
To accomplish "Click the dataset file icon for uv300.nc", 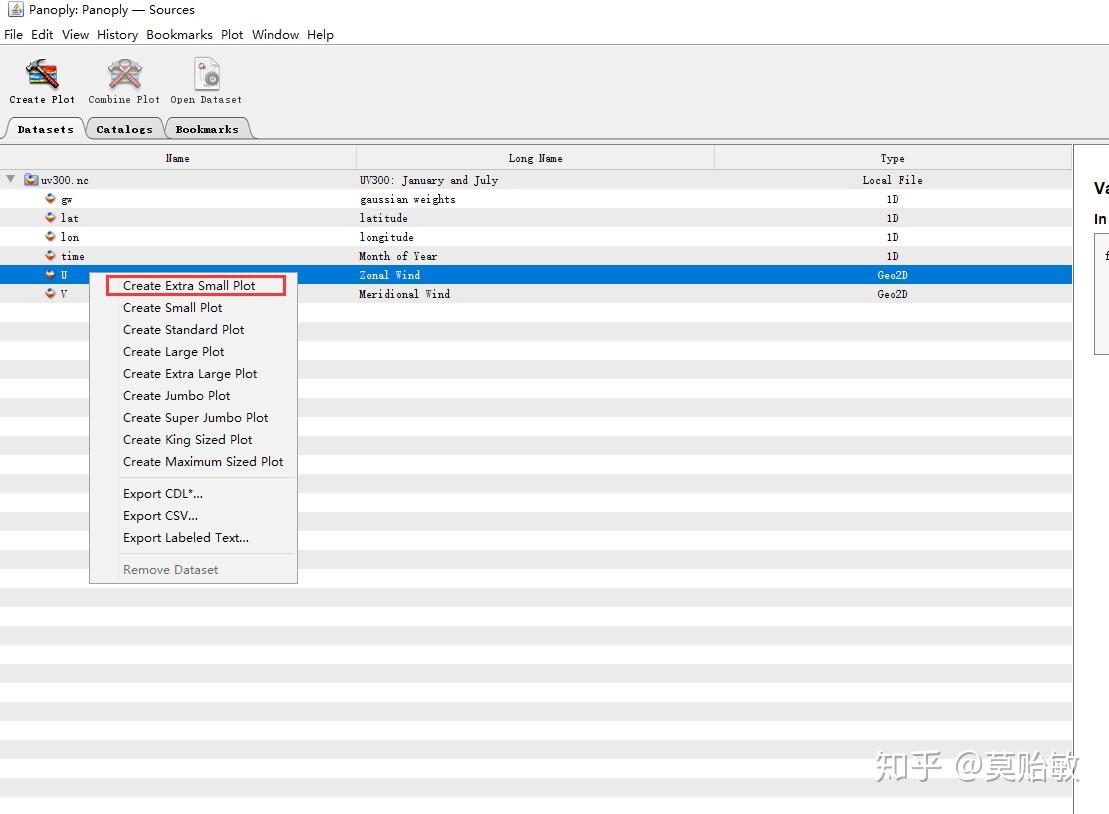I will coord(31,180).
